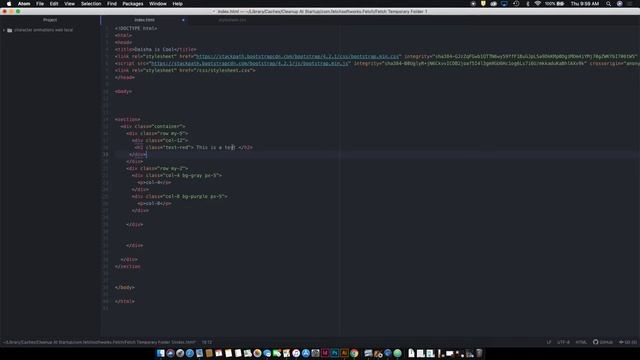640x360 pixels.
Task: Close the index.html tab via its dot
Action: point(183,20)
